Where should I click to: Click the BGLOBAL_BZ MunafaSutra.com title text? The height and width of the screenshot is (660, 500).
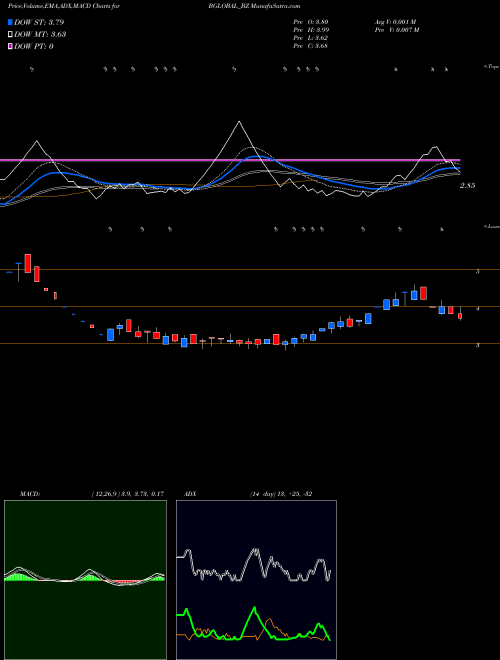[x=254, y=6]
